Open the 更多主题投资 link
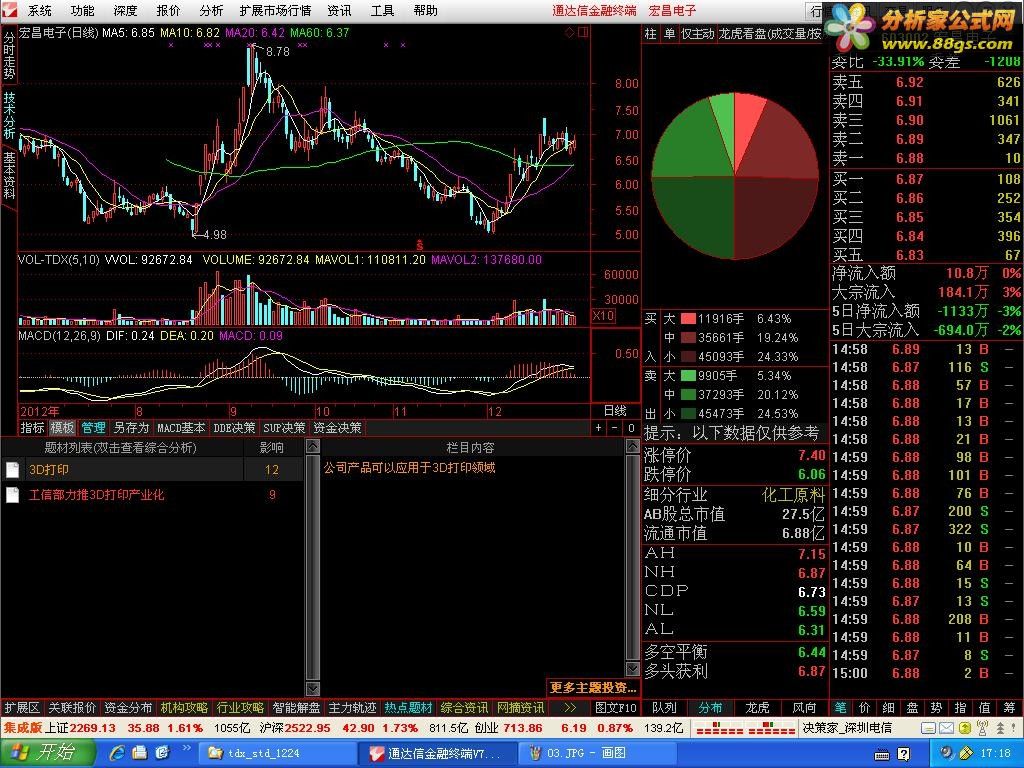 593,687
